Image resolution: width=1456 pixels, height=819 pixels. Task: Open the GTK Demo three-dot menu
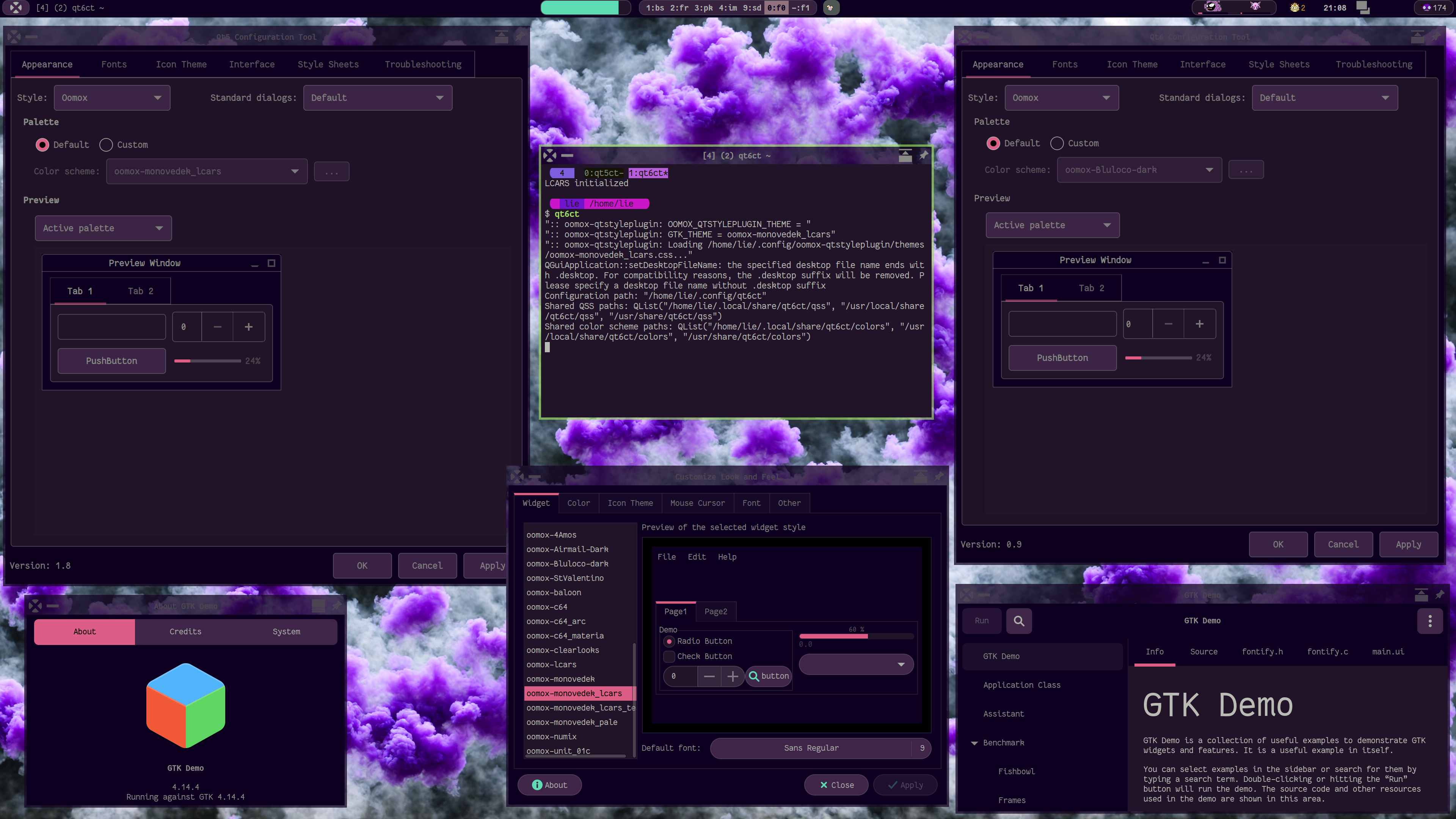tap(1430, 621)
